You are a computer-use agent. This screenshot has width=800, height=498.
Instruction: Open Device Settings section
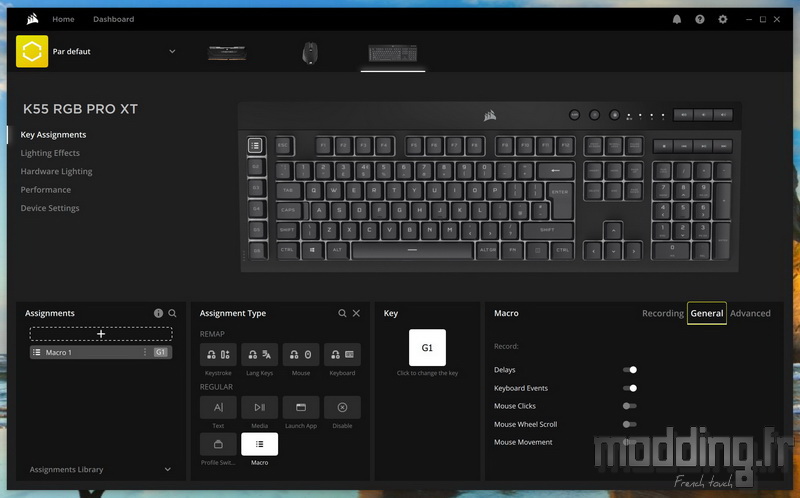point(49,208)
